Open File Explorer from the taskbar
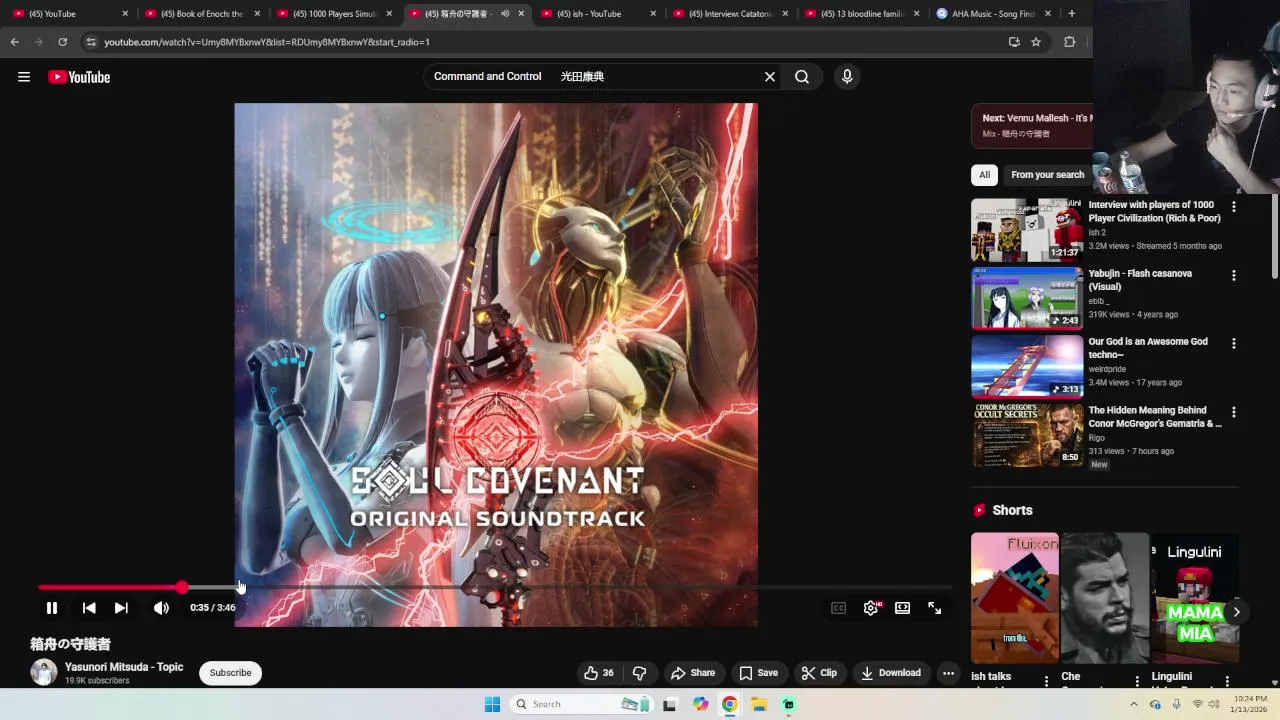The width and height of the screenshot is (1280, 720). (x=759, y=704)
